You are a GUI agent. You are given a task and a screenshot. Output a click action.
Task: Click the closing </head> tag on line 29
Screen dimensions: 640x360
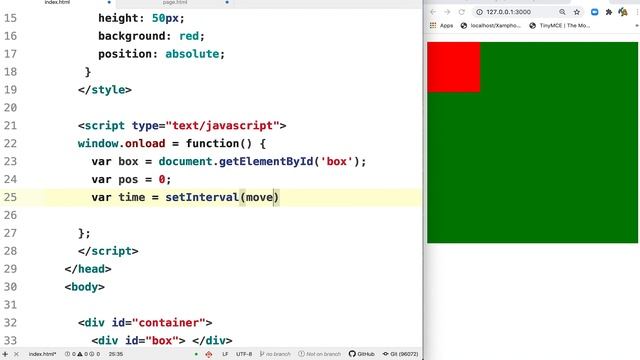(88, 269)
